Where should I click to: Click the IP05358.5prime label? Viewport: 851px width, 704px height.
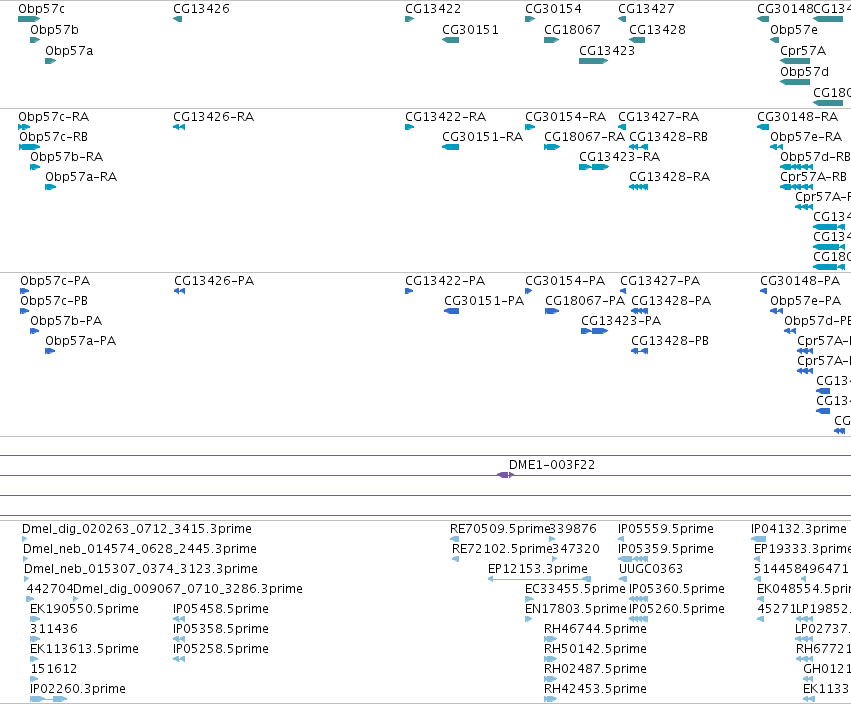[x=221, y=629]
